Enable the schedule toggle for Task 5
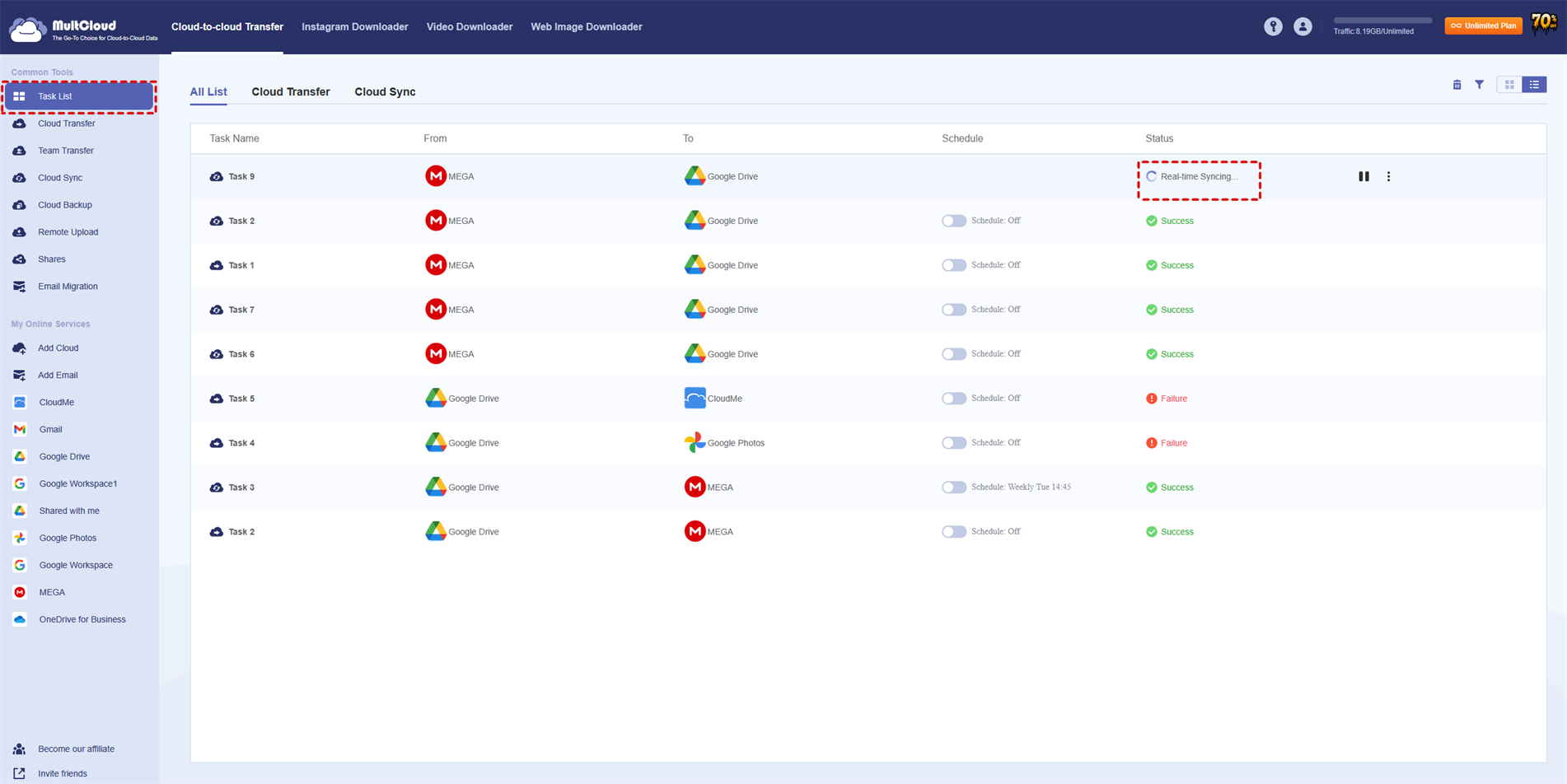The image size is (1567, 784). (953, 399)
